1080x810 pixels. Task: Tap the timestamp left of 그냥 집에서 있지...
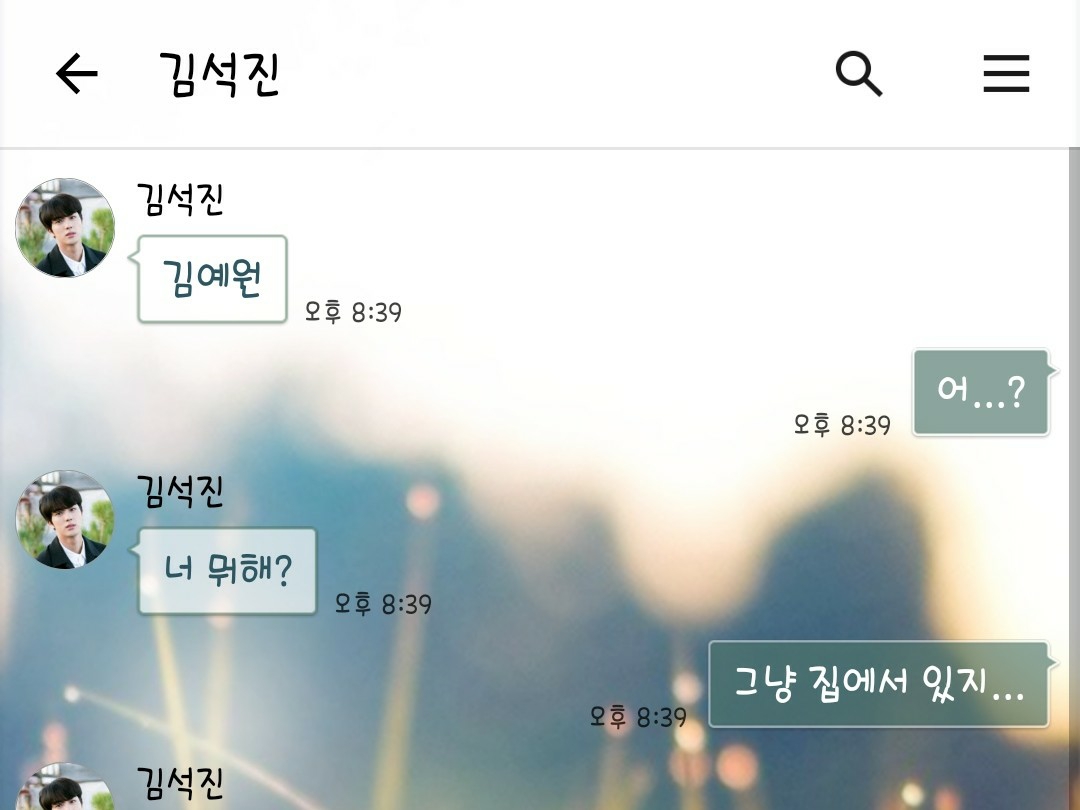638,717
